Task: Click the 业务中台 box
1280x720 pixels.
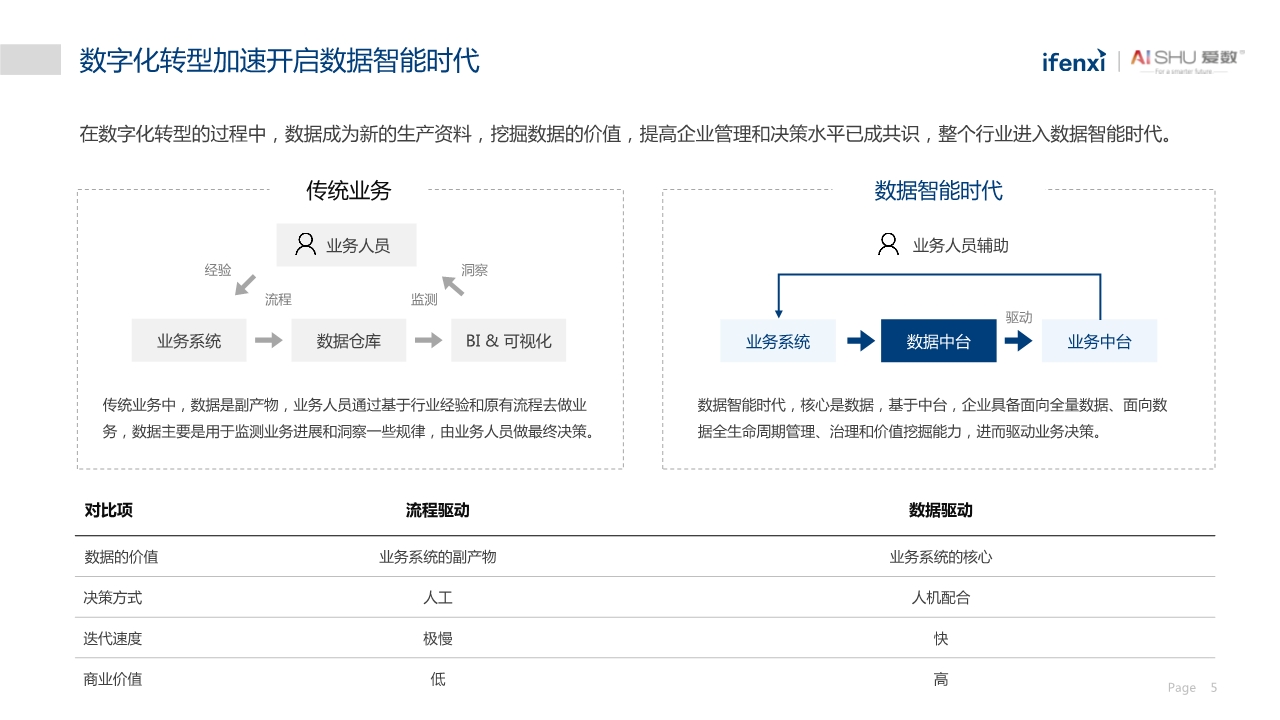Action: 1099,340
